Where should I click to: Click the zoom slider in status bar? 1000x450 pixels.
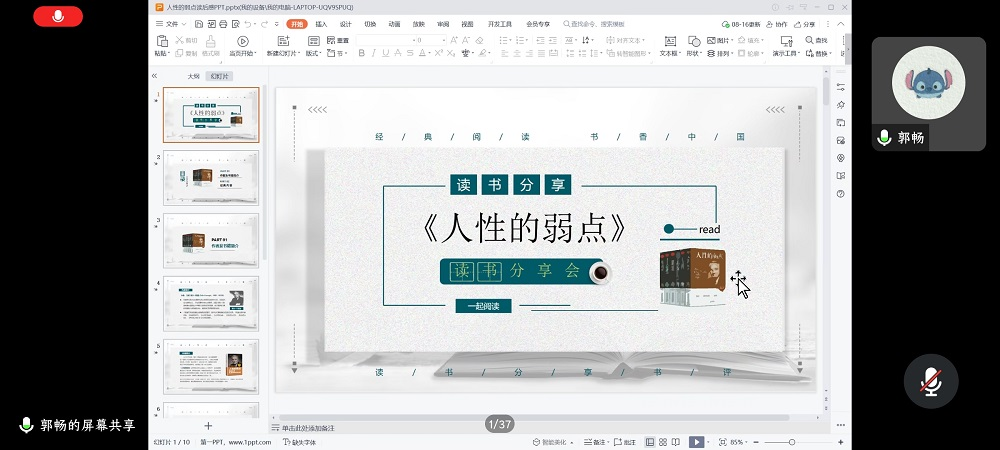792,442
